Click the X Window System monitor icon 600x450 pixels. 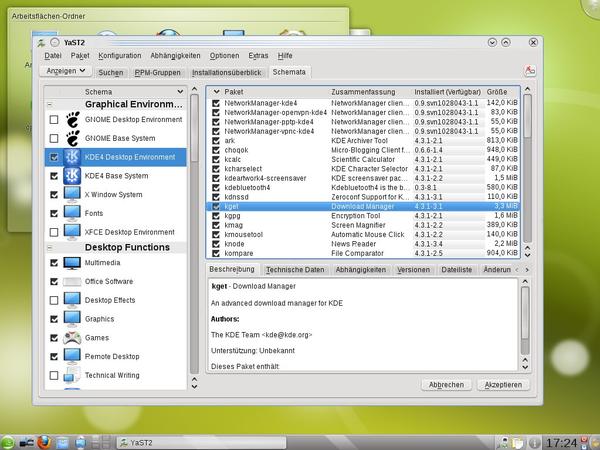click(72, 194)
